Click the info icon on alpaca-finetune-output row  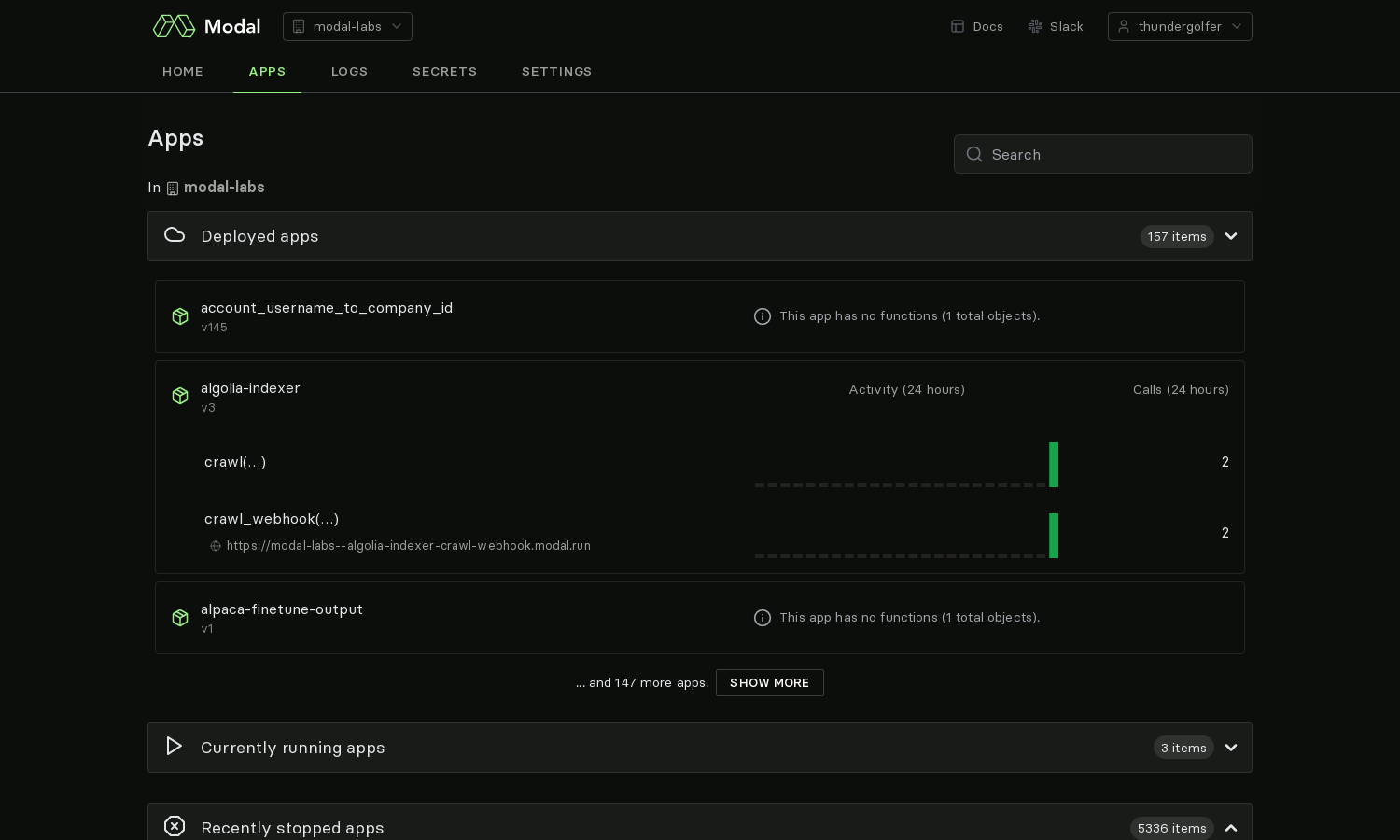tap(763, 618)
